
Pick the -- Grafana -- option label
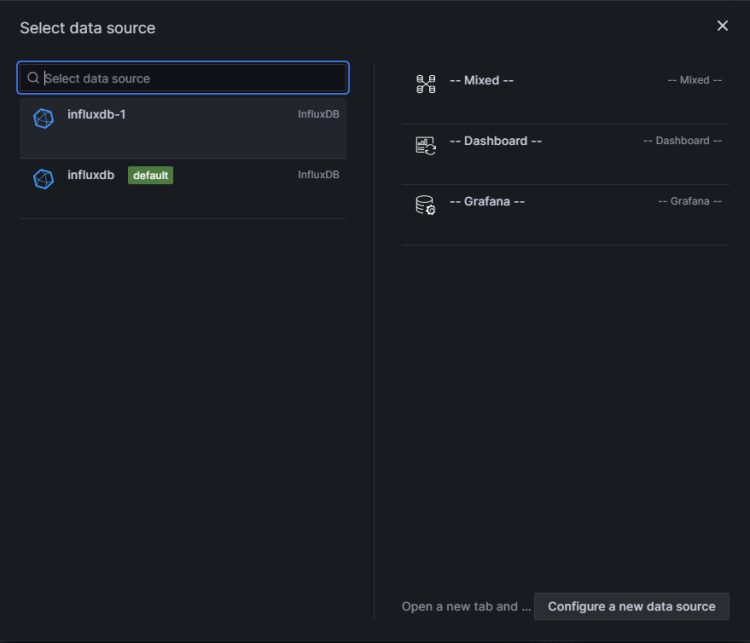[487, 201]
